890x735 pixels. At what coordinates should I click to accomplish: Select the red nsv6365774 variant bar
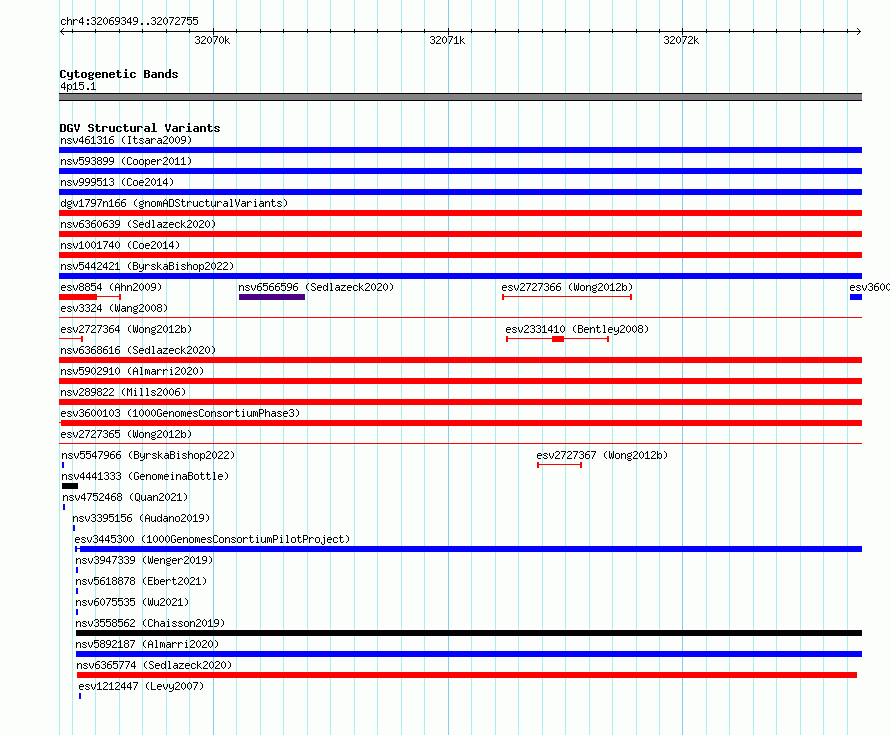(467, 675)
